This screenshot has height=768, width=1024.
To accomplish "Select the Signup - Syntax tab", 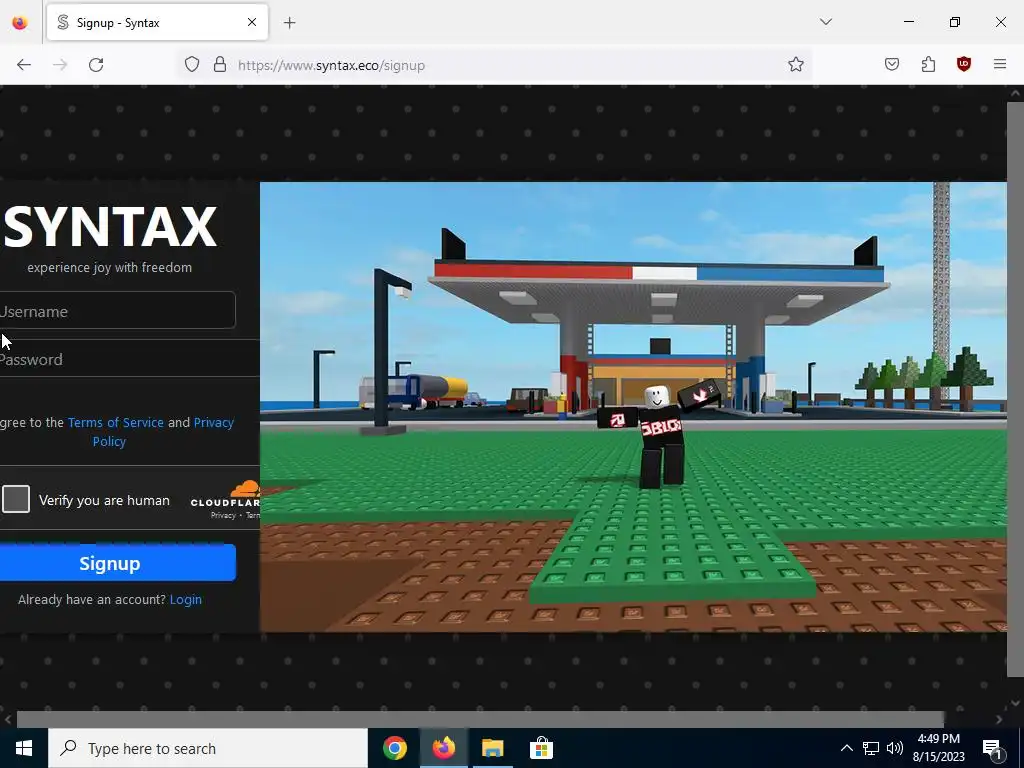I will tap(157, 22).
